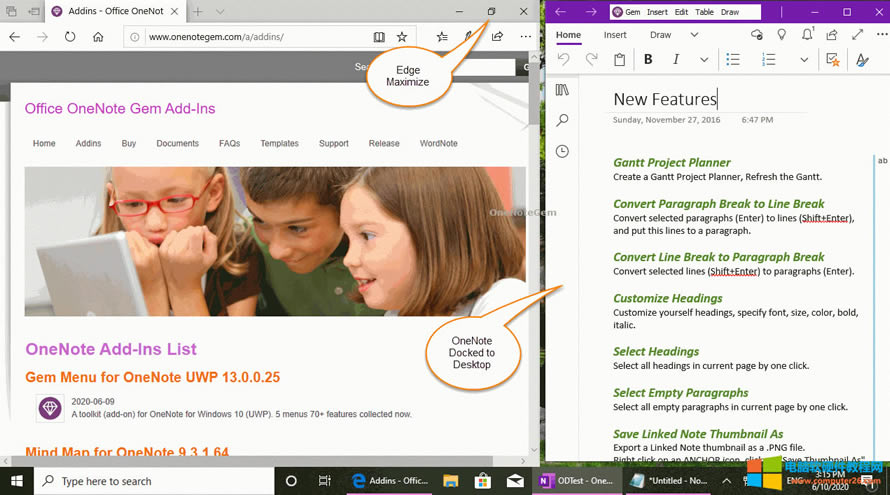
Task: Toggle bulleted list in OneNote
Action: coord(733,60)
